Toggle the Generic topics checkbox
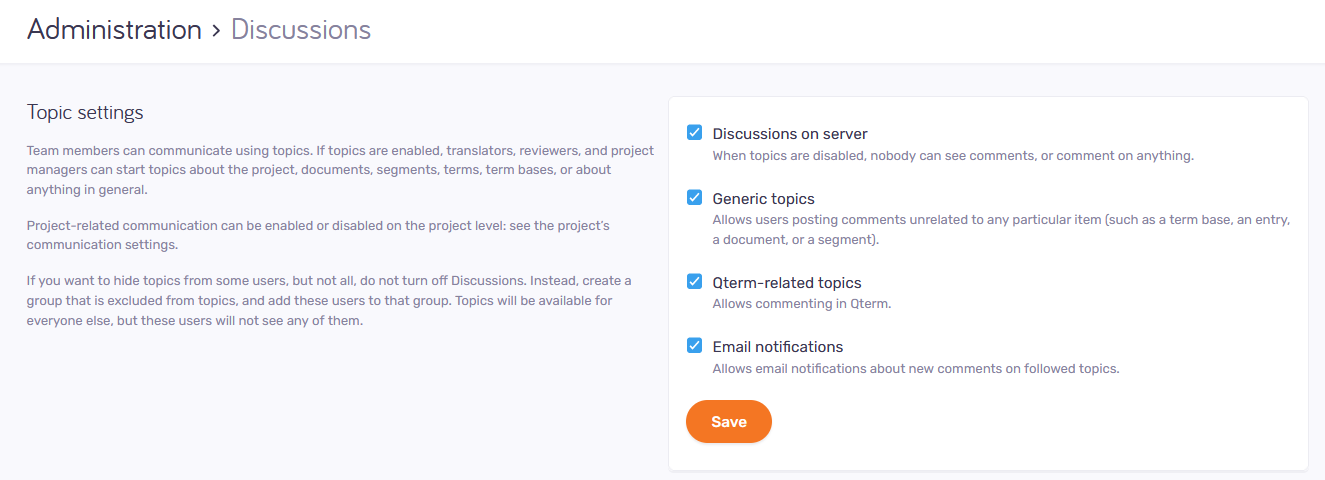The width and height of the screenshot is (1325, 480). click(x=694, y=197)
